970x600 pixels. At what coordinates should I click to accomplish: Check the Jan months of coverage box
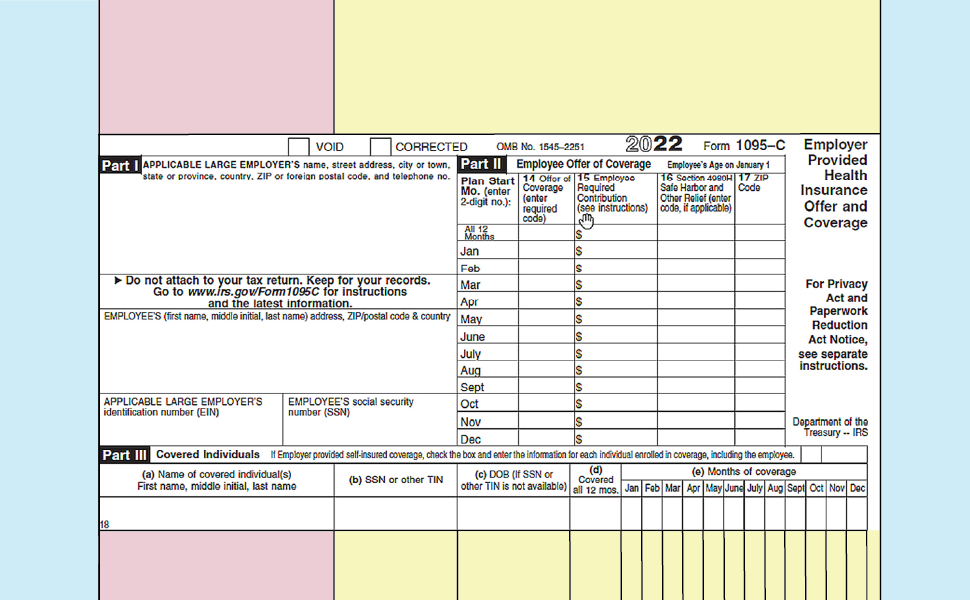[631, 513]
